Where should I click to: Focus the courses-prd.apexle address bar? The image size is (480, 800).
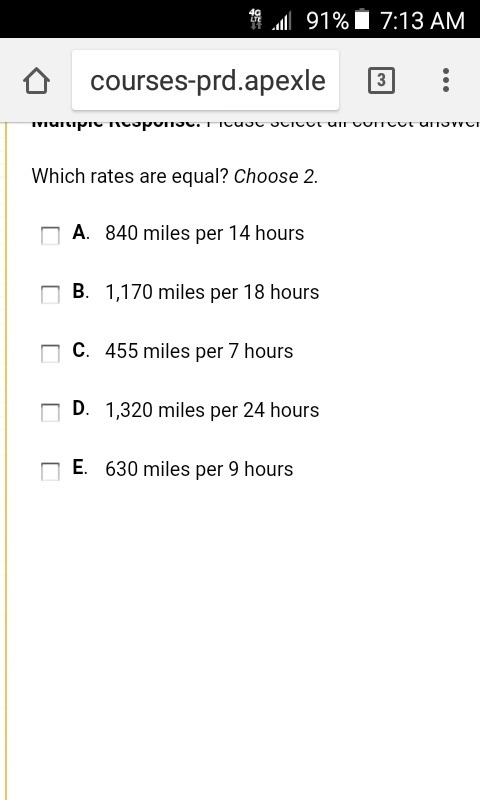click(206, 80)
